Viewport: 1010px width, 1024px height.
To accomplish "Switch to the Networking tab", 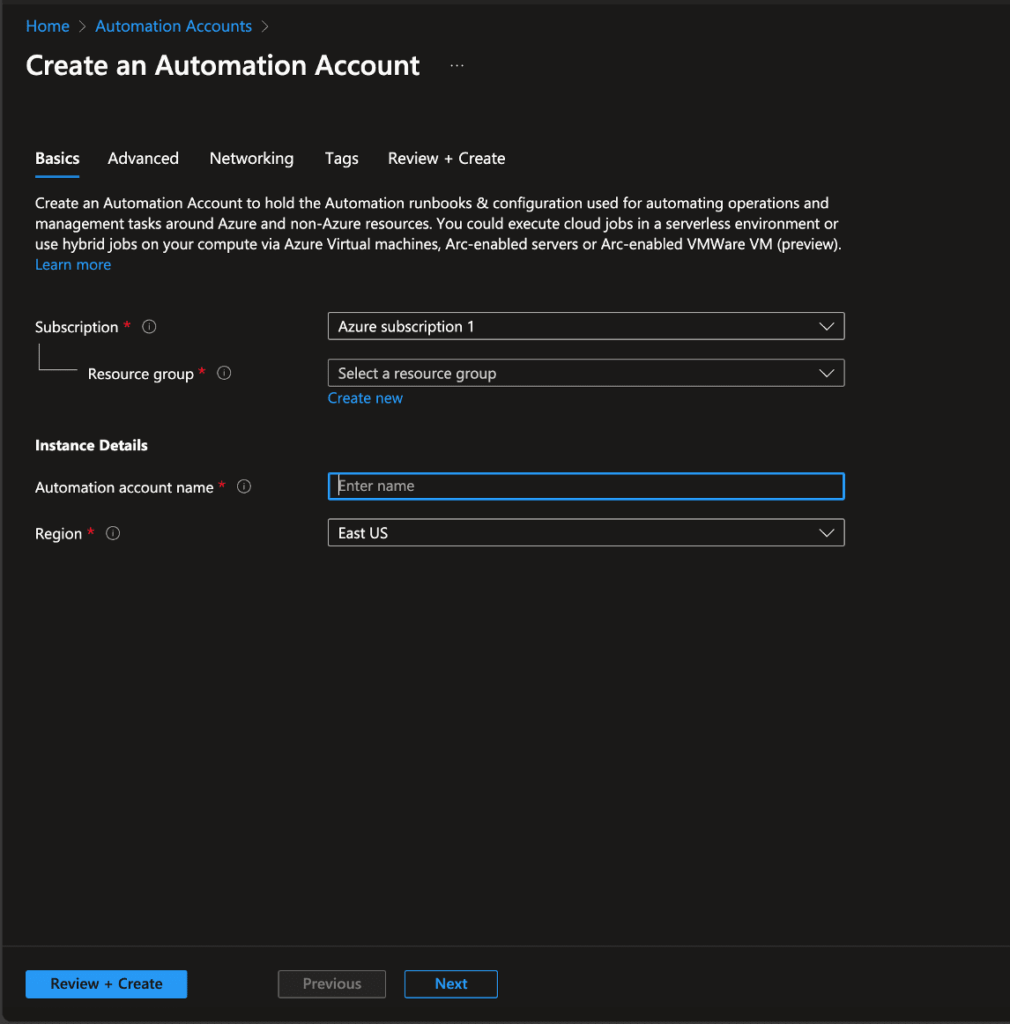I will 251,158.
